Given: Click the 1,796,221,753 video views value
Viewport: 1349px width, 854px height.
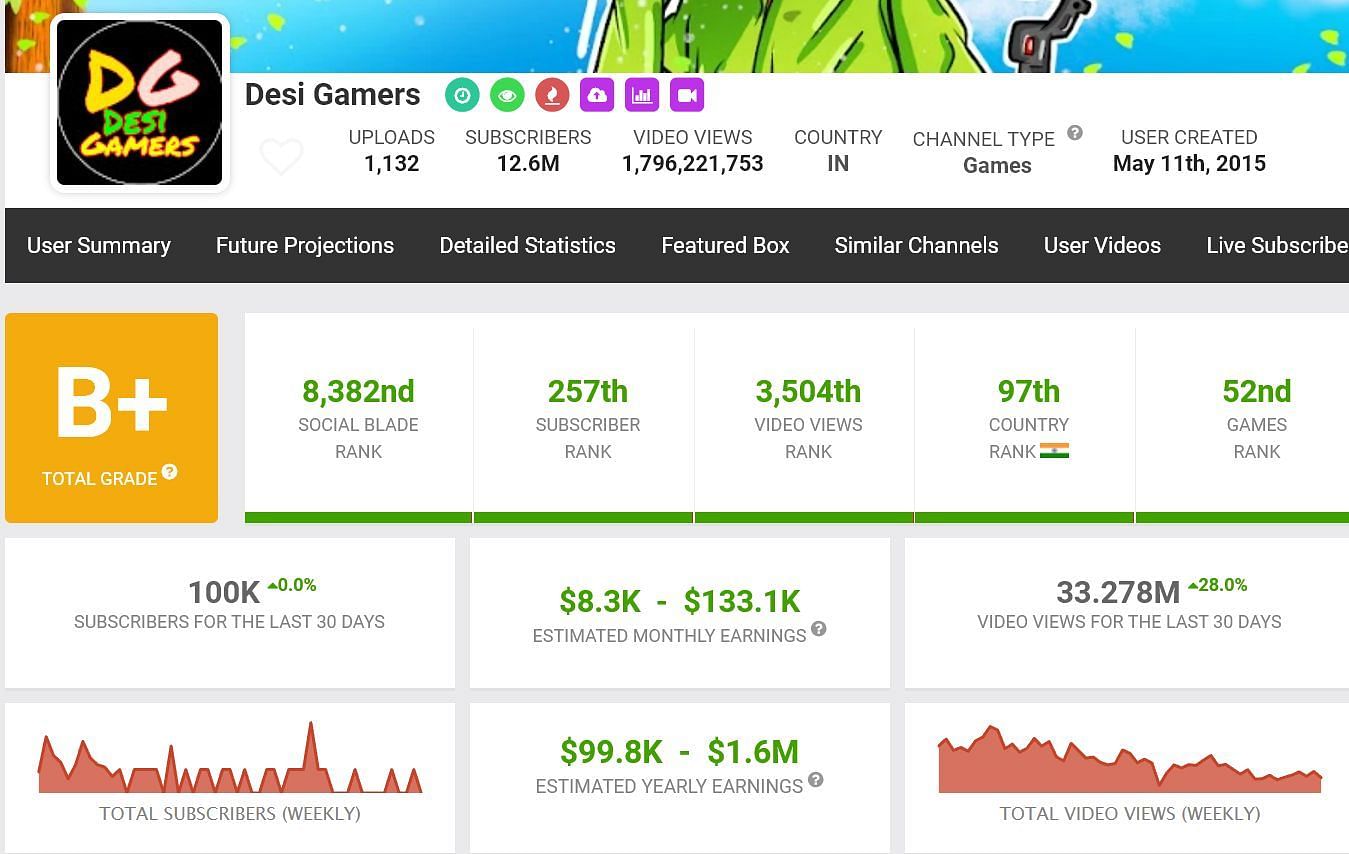Looking at the screenshot, I should point(693,163).
